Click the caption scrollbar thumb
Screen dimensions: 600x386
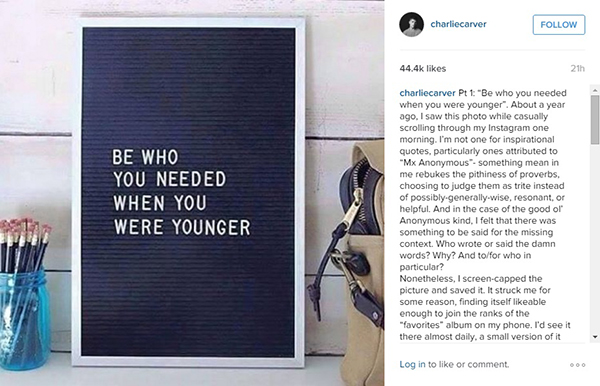click(x=595, y=120)
